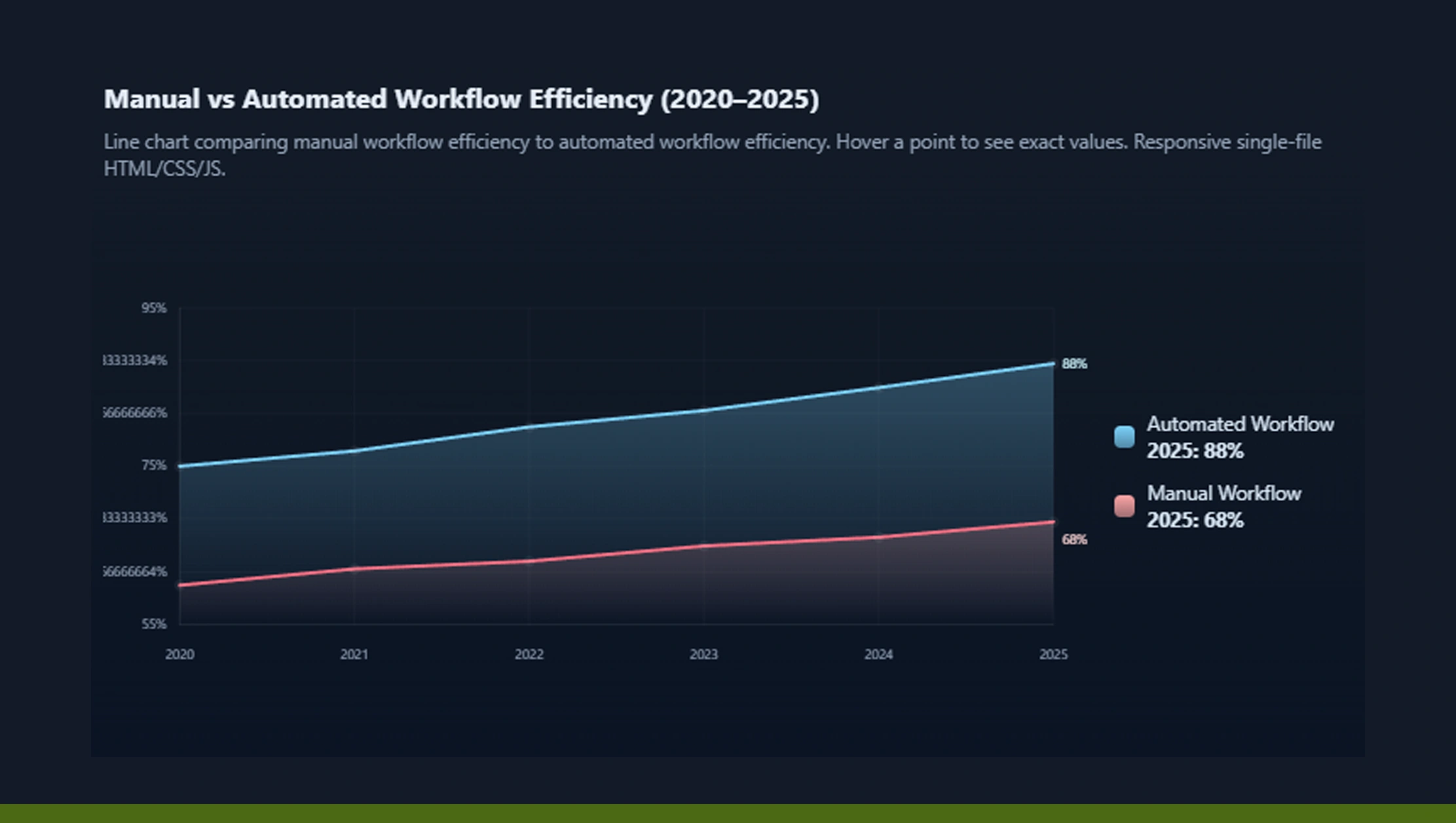This screenshot has height=823, width=1456.
Task: Click the automated line's 2025 data point
Action: coord(1053,363)
